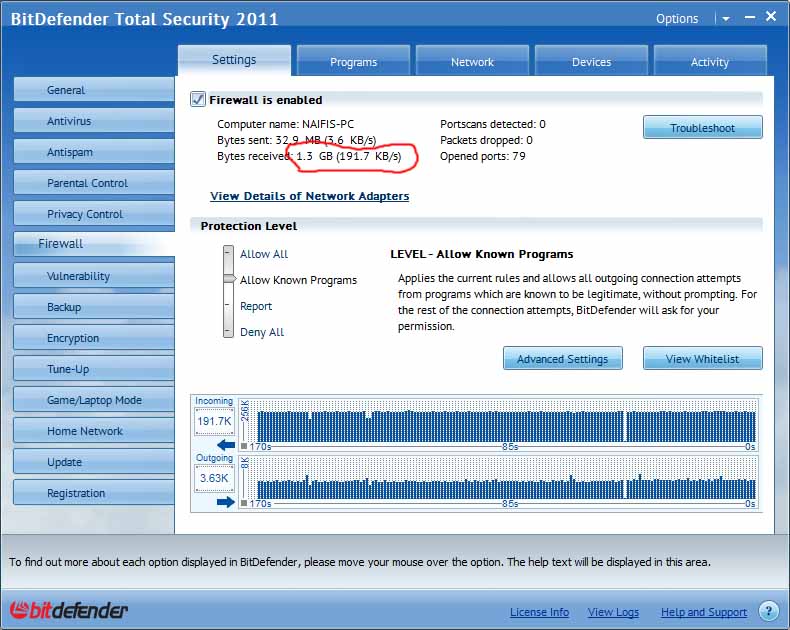Open the View Logs link
This screenshot has height=630, width=790.
coord(613,612)
